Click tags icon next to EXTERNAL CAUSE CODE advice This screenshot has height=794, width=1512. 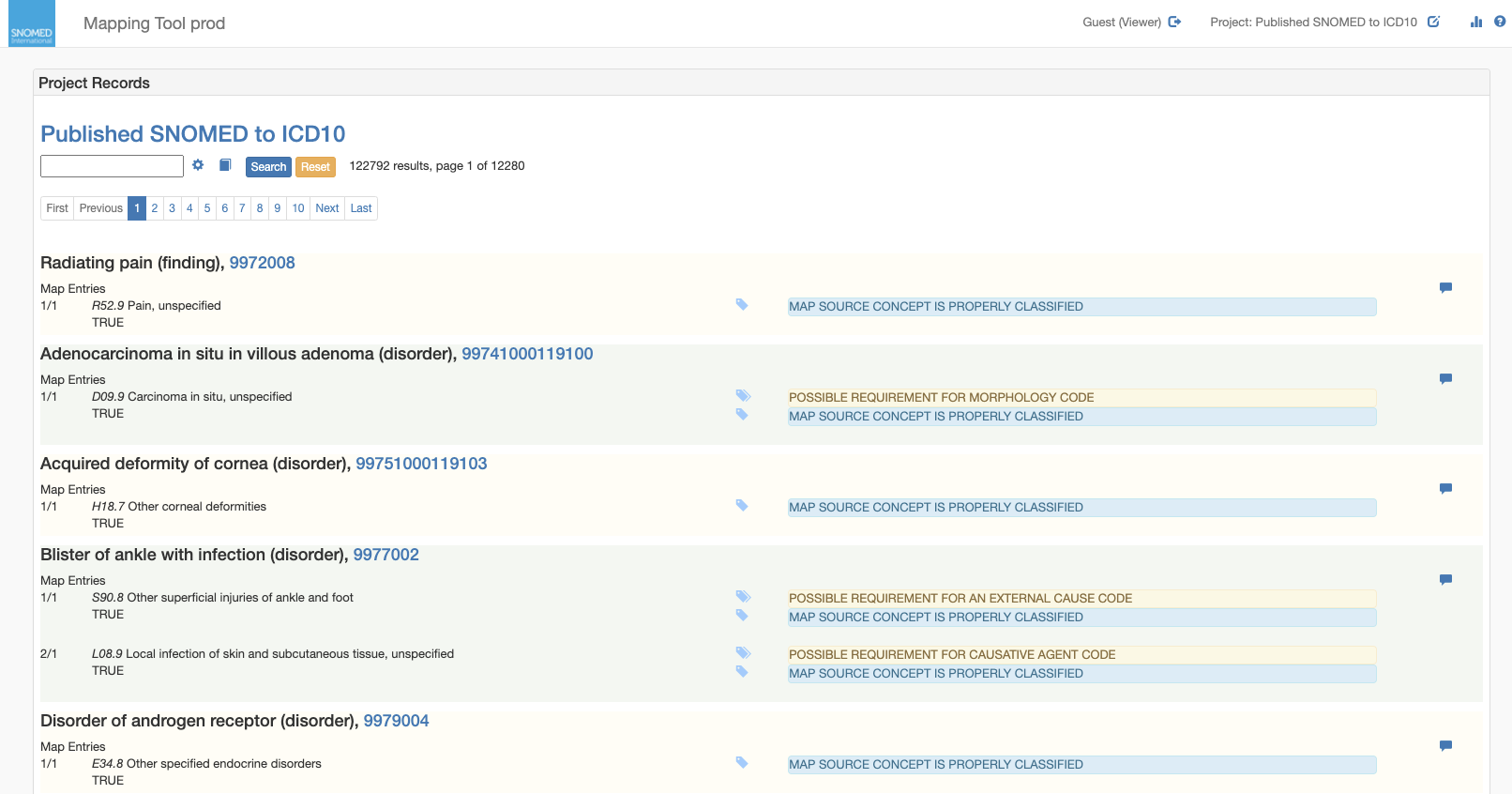point(743,597)
